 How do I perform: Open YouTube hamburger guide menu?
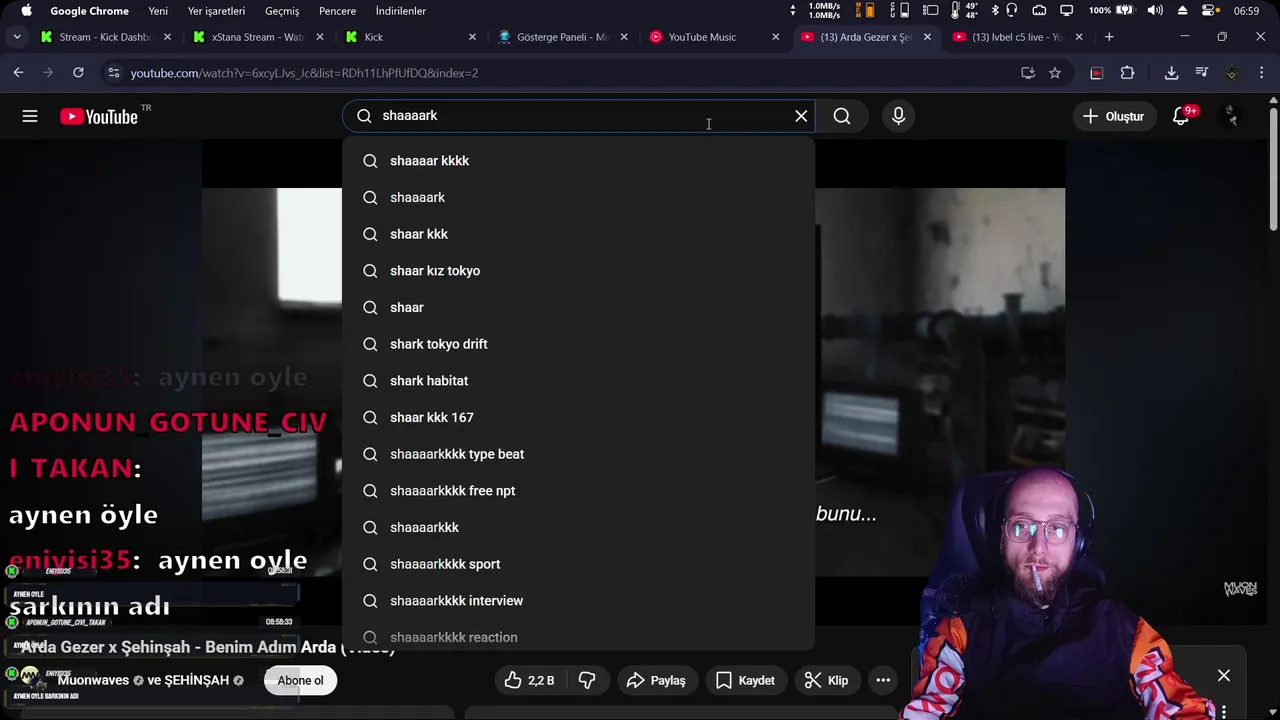[30, 116]
